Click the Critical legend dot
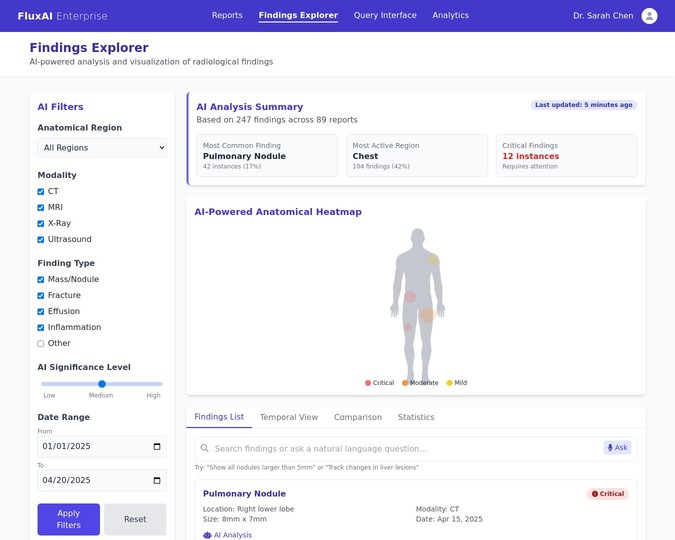Screen dimensions: 675x540 click(368, 383)
